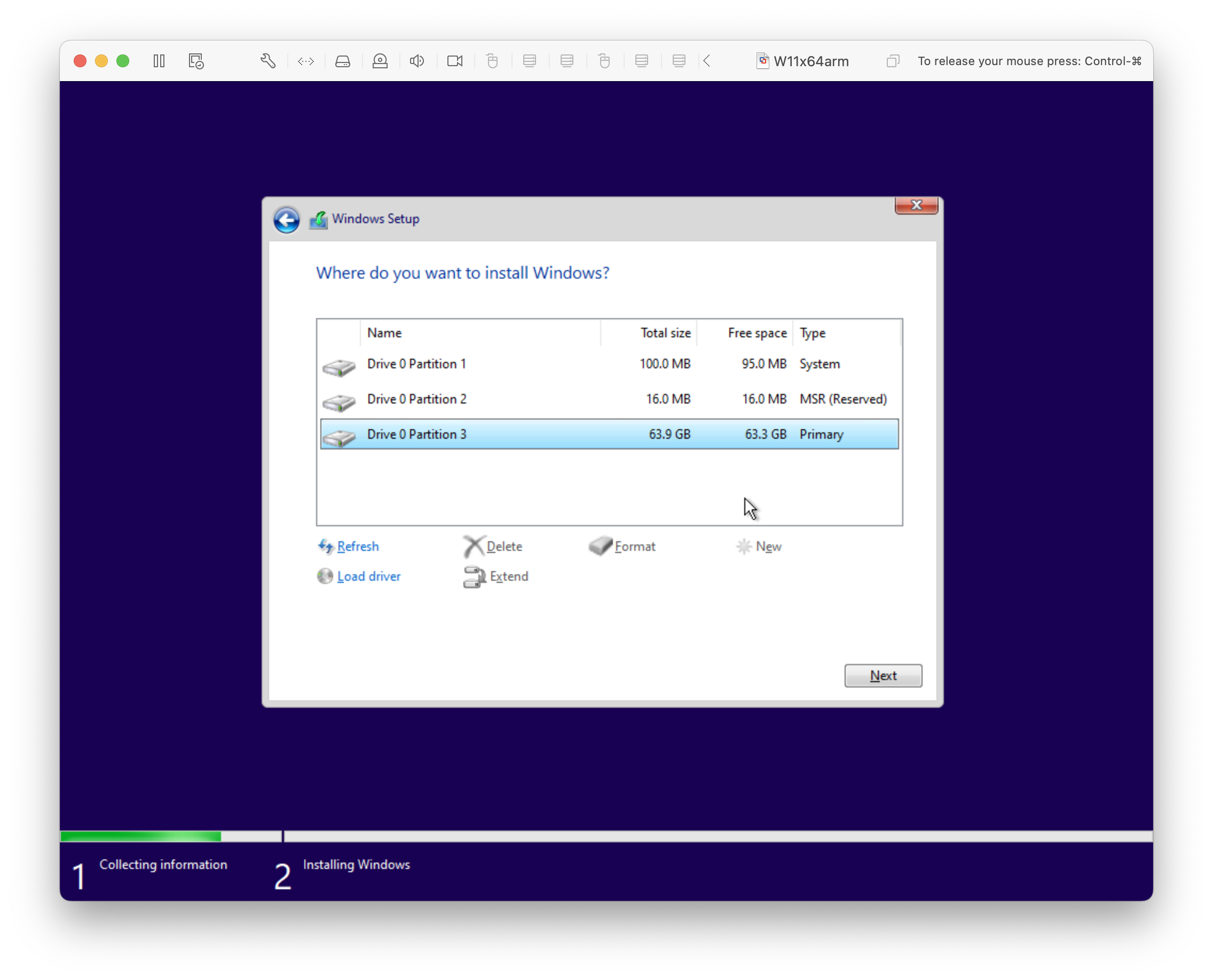Click the USB mouse device icon
The height and width of the screenshot is (980, 1213).
pyautogui.click(x=492, y=61)
